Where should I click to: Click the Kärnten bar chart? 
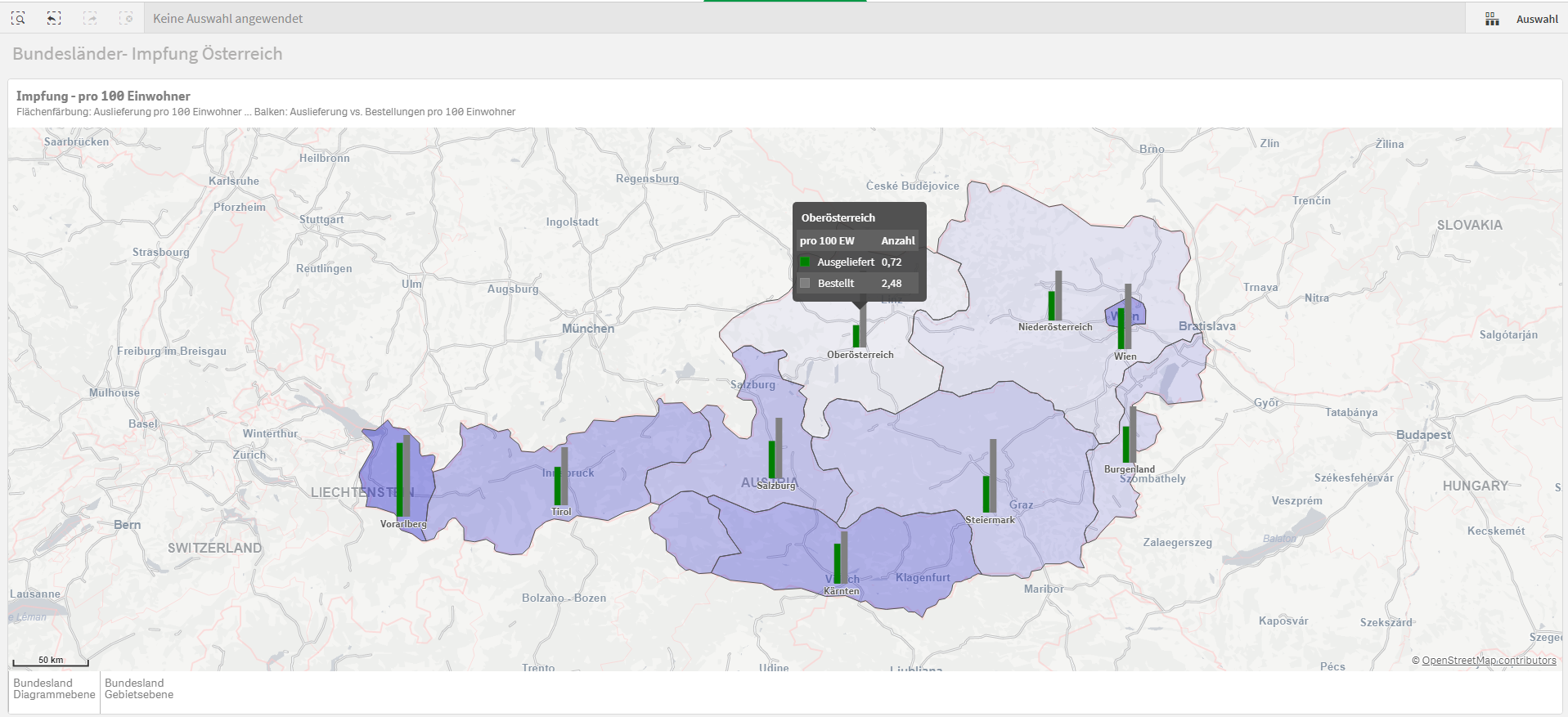coord(841,557)
